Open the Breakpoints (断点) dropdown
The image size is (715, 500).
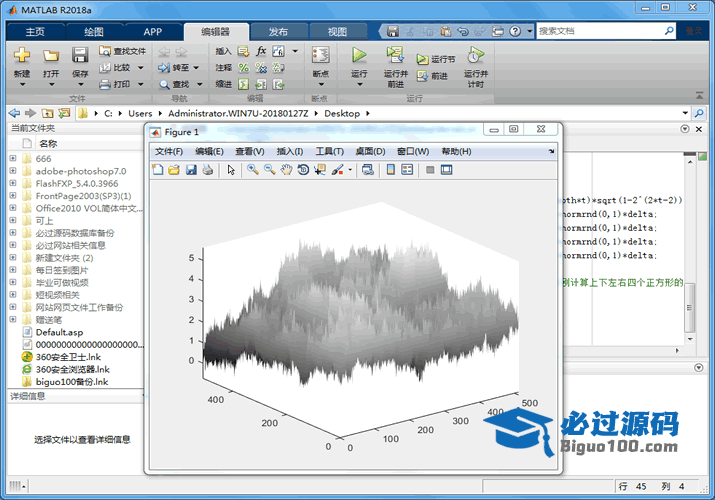pyautogui.click(x=321, y=84)
